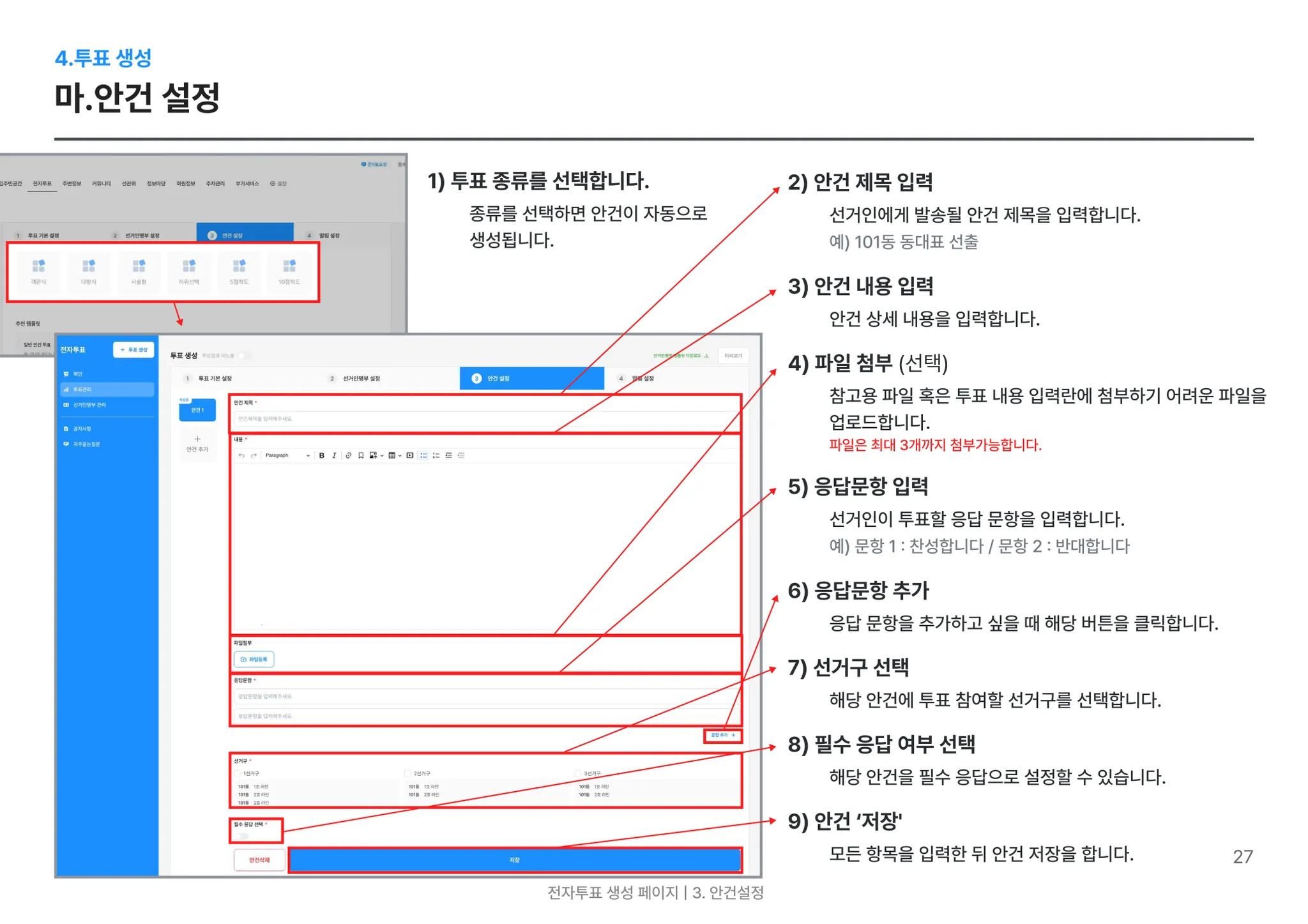The height and width of the screenshot is (924, 1308).
Task: Click the Italic formatting icon
Action: coord(334,455)
